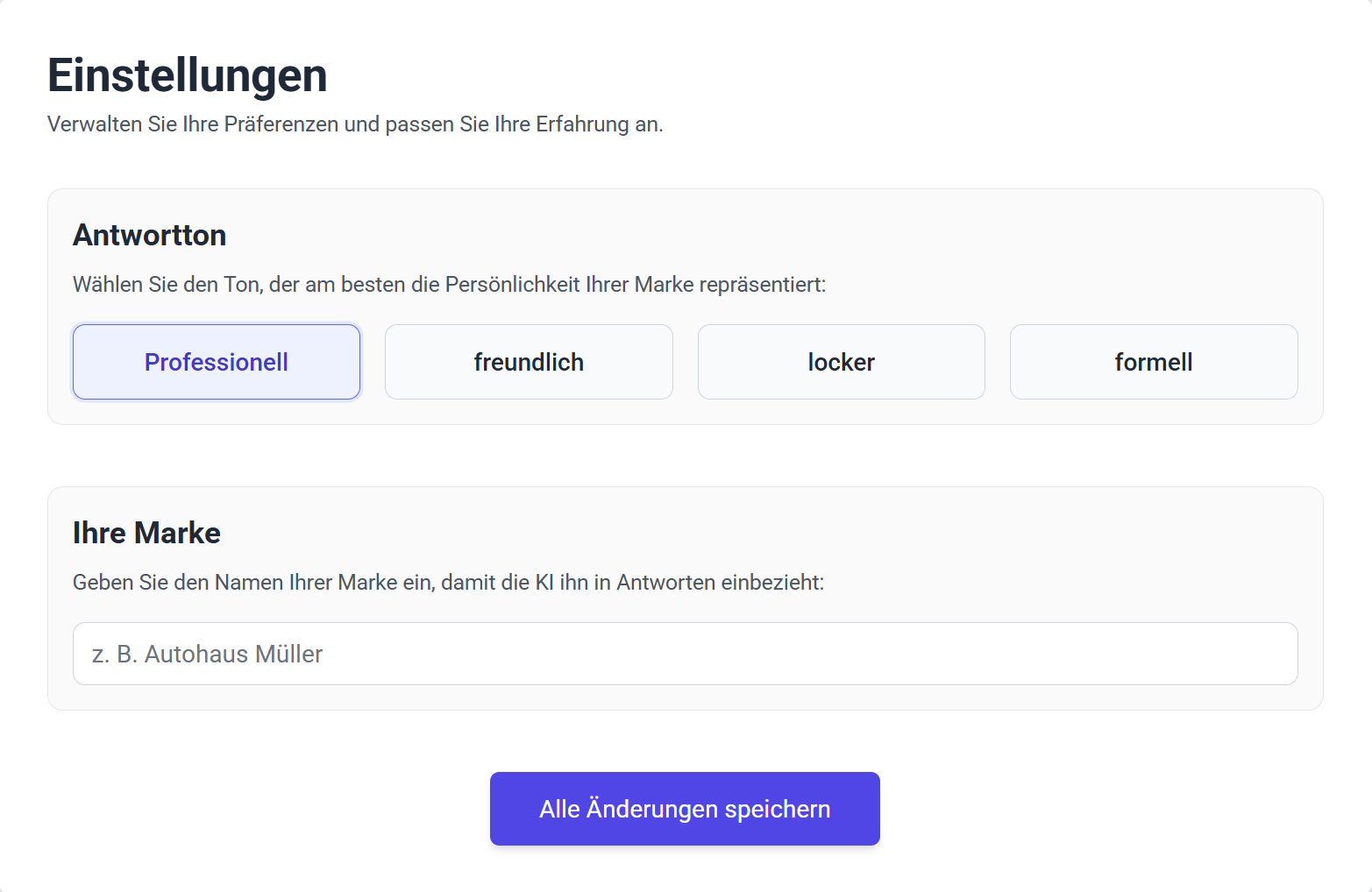Click the highlighted Professionell button
Image resolution: width=1372 pixels, height=892 pixels.
point(217,362)
